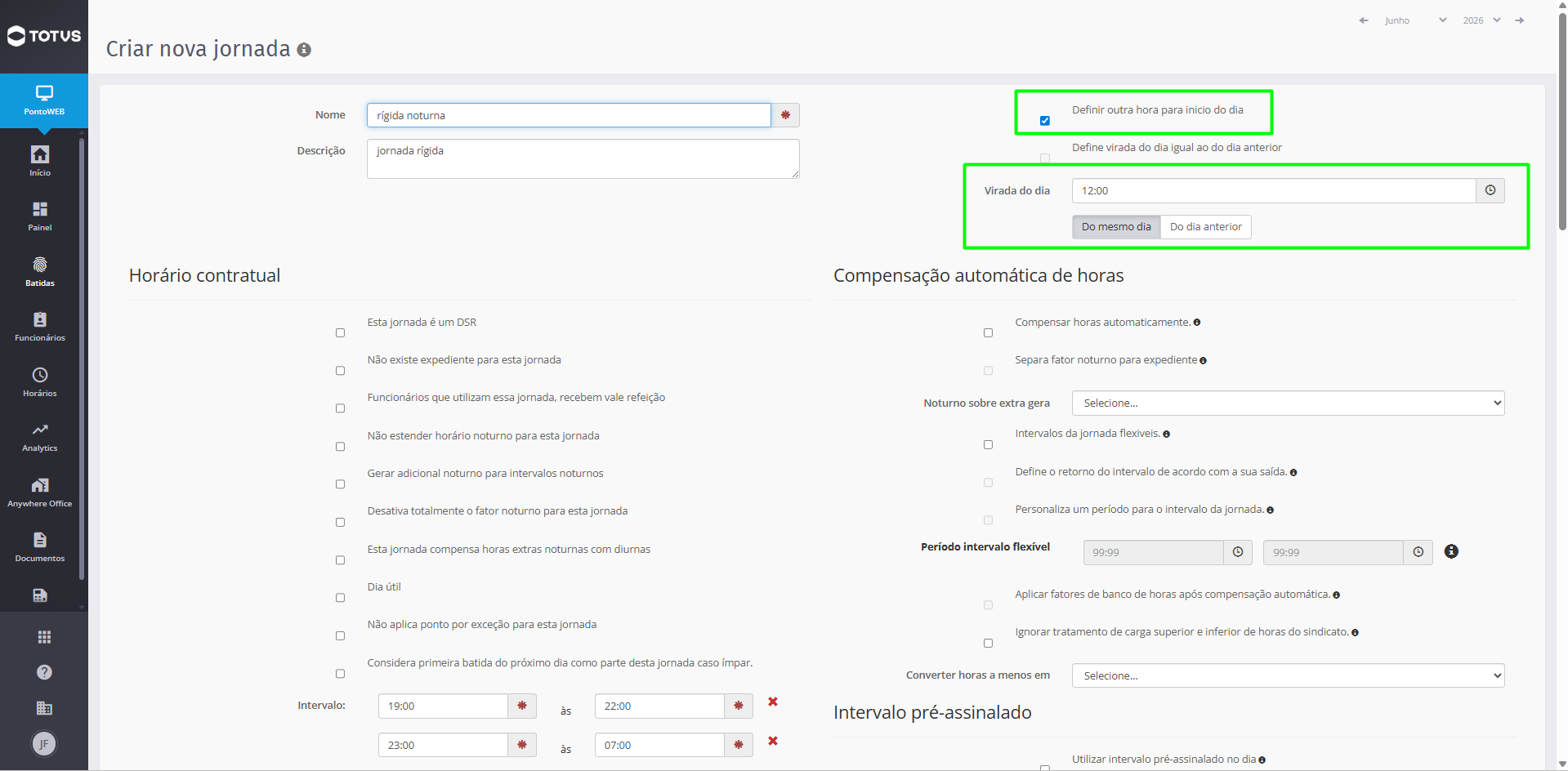Open Converter horas a menos em dropdown
The width and height of the screenshot is (1568, 771).
[1289, 675]
